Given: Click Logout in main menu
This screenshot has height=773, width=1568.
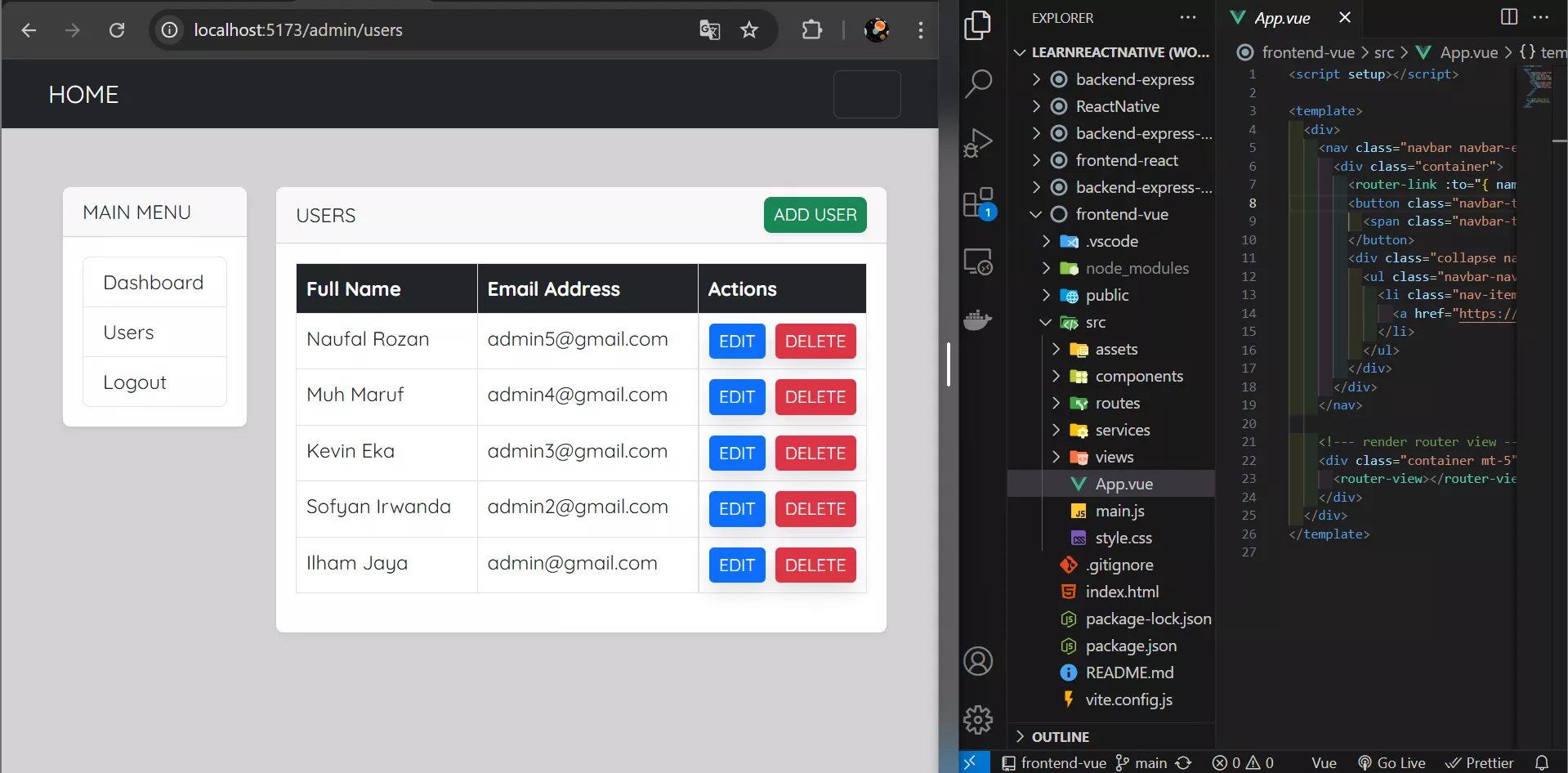Looking at the screenshot, I should 154,382.
